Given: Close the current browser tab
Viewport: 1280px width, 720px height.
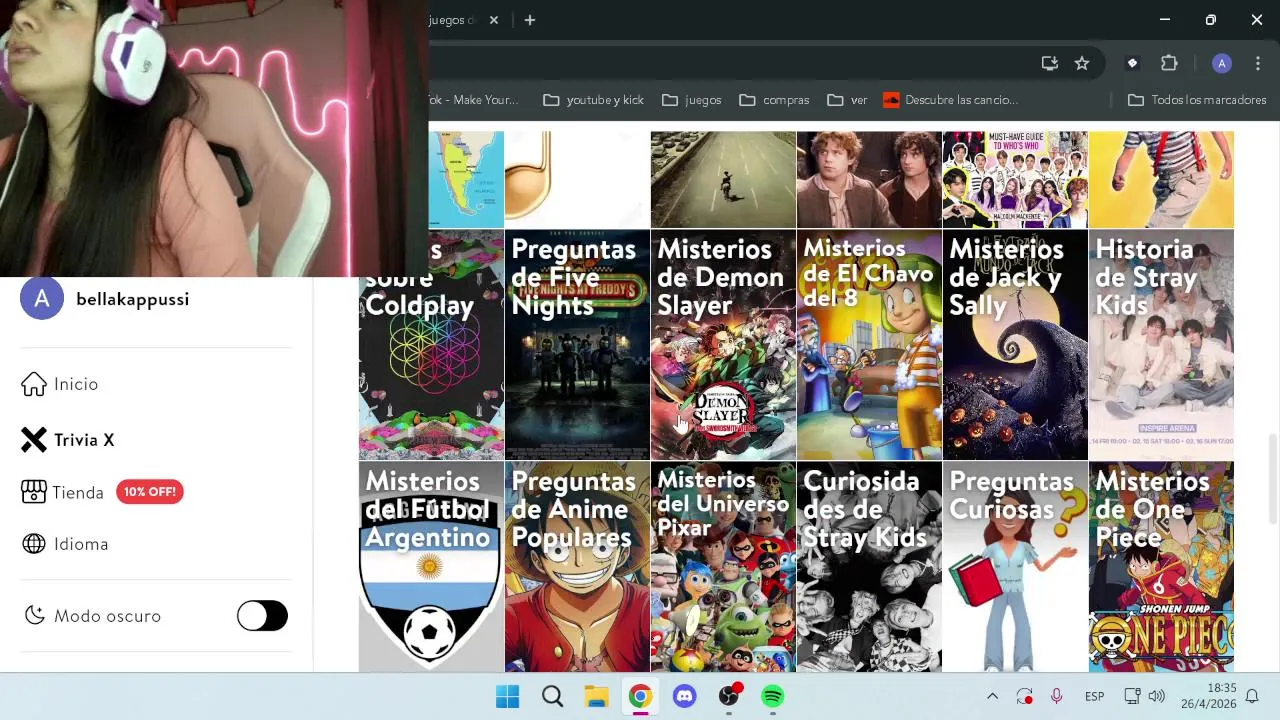Looking at the screenshot, I should pyautogui.click(x=493, y=20).
